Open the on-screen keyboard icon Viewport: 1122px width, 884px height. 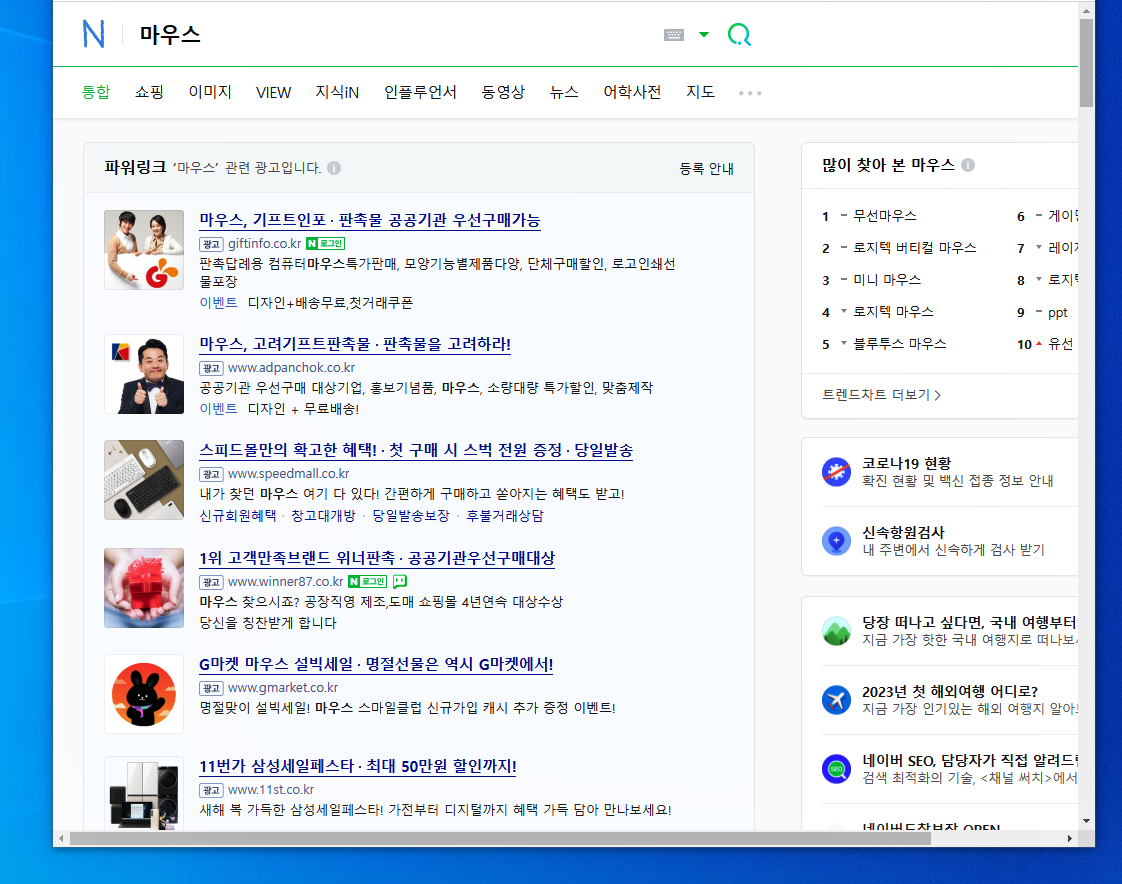(x=674, y=35)
